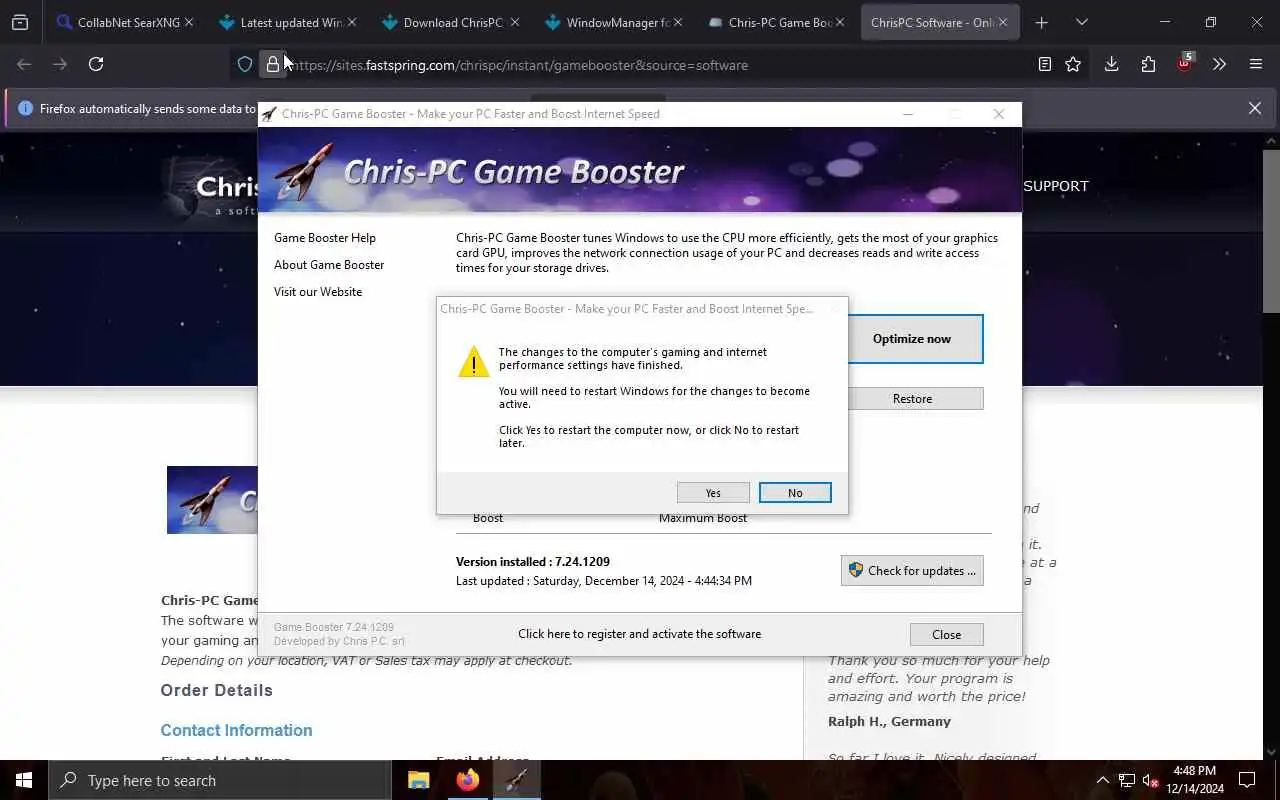The height and width of the screenshot is (800, 1280).
Task: Click Contact Information heading on webpage
Action: [x=237, y=730]
